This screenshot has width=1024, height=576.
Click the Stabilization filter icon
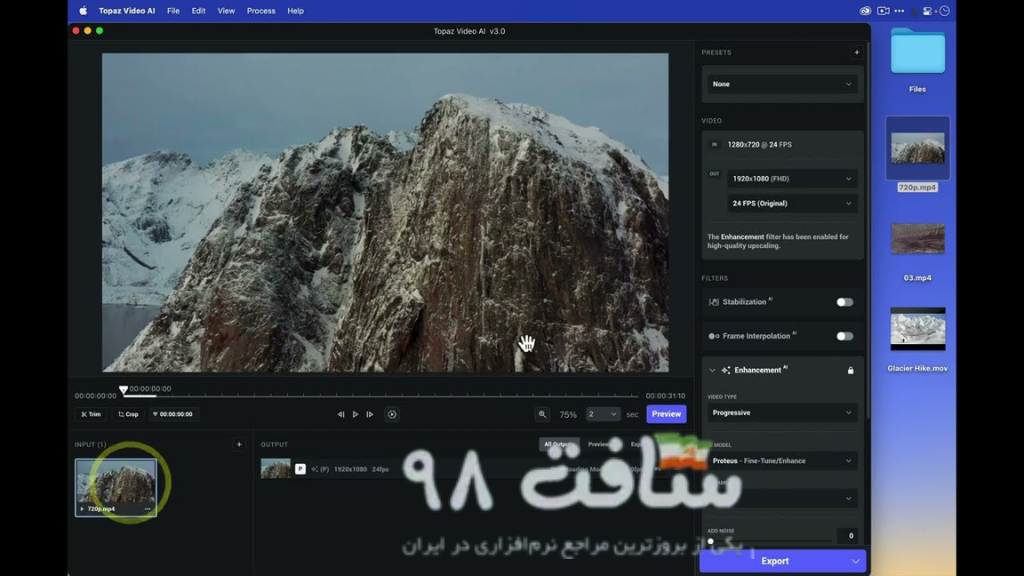click(x=714, y=302)
